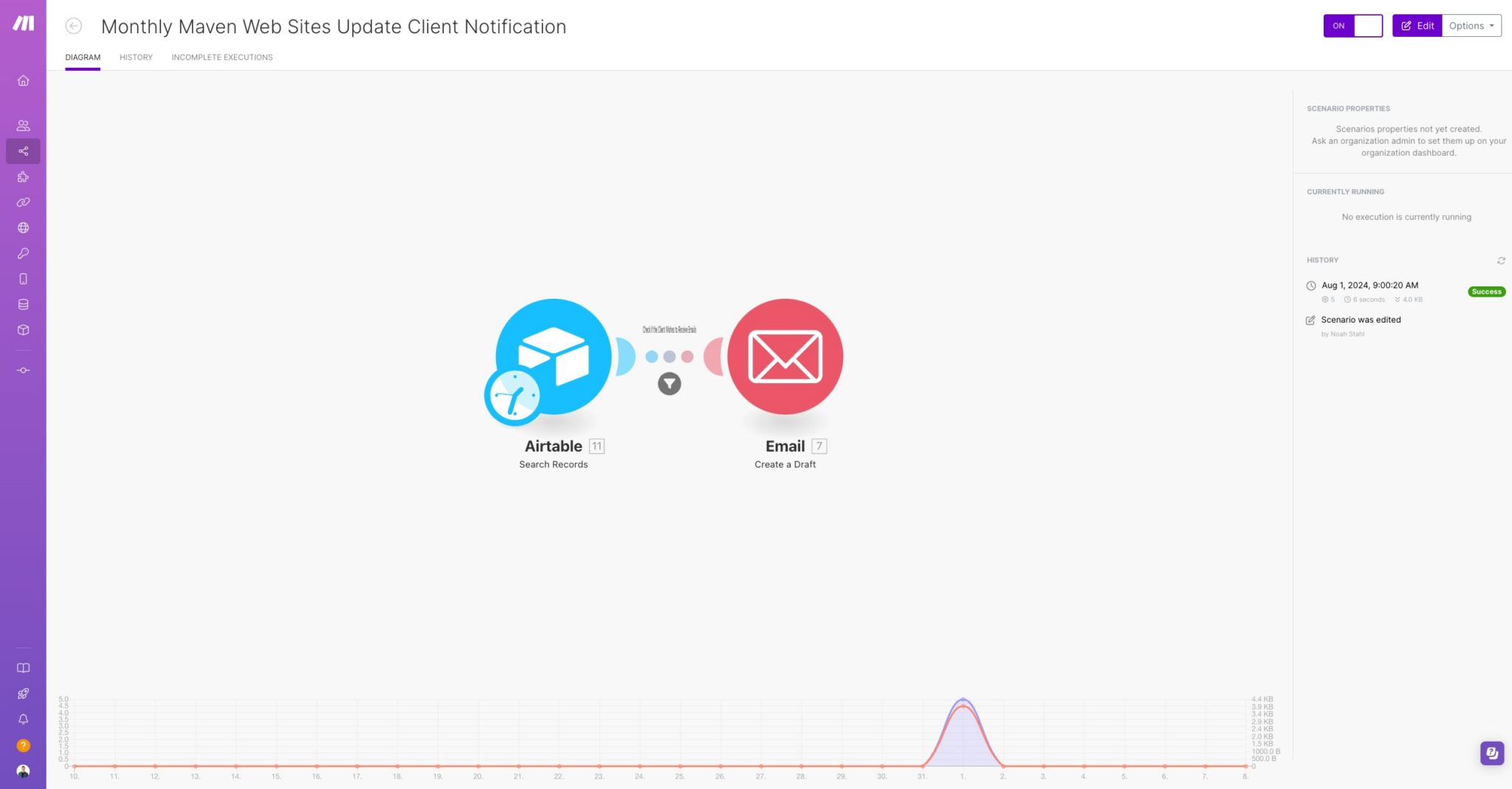The height and width of the screenshot is (789, 1512).
Task: Open the Airtable schedule clock icon
Action: pos(513,396)
